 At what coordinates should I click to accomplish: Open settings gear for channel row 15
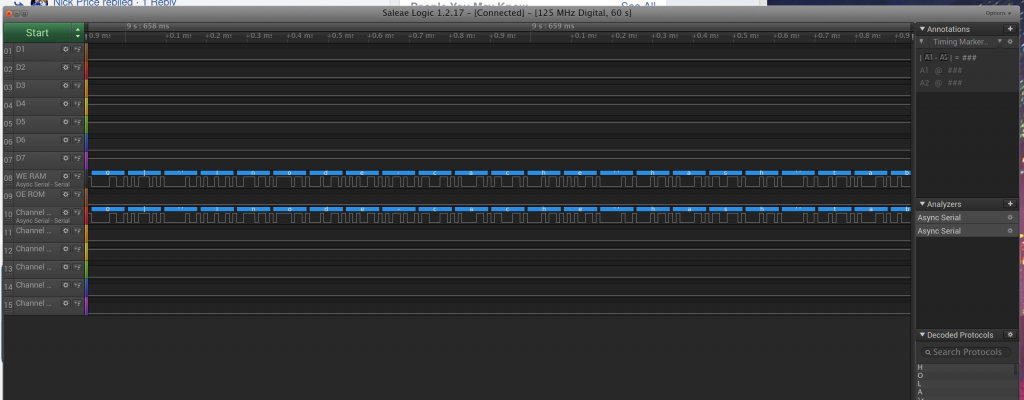(x=65, y=304)
